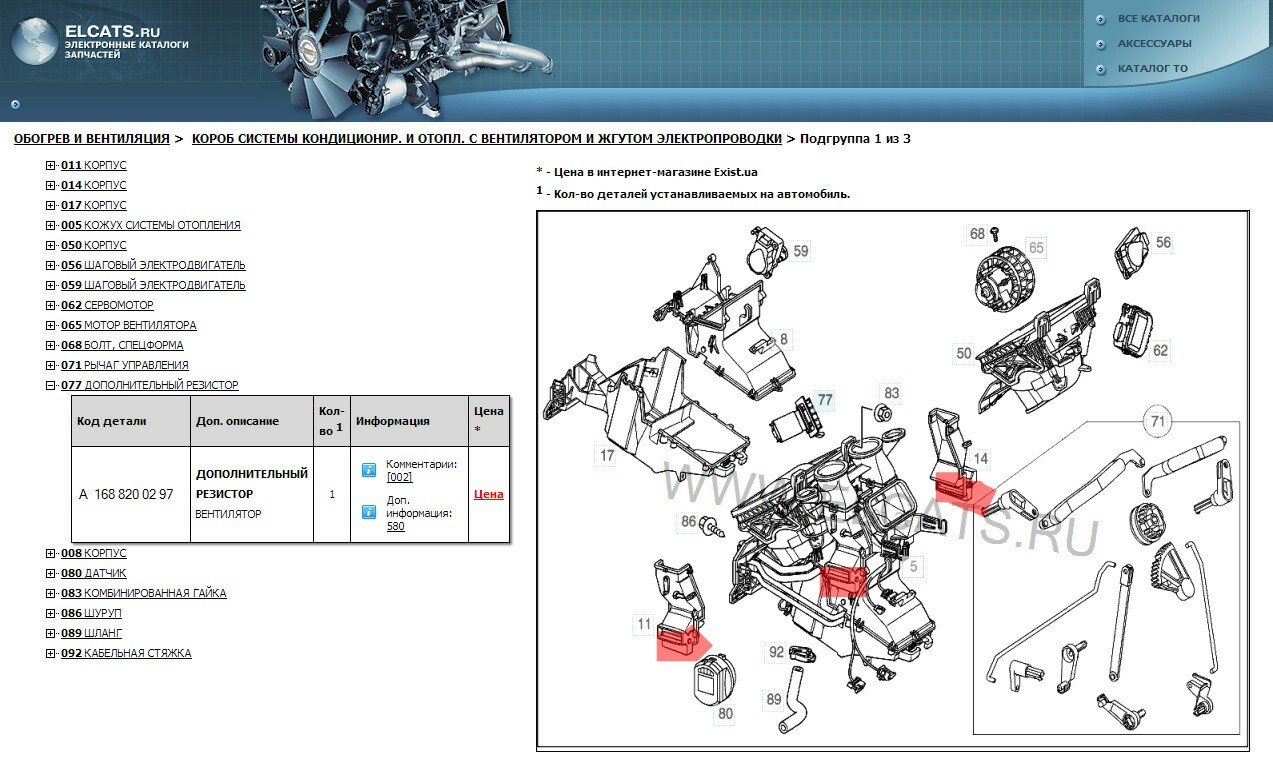The image size is (1273, 759).
Task: Click info icon beside Комментарии
Action: 368,469
